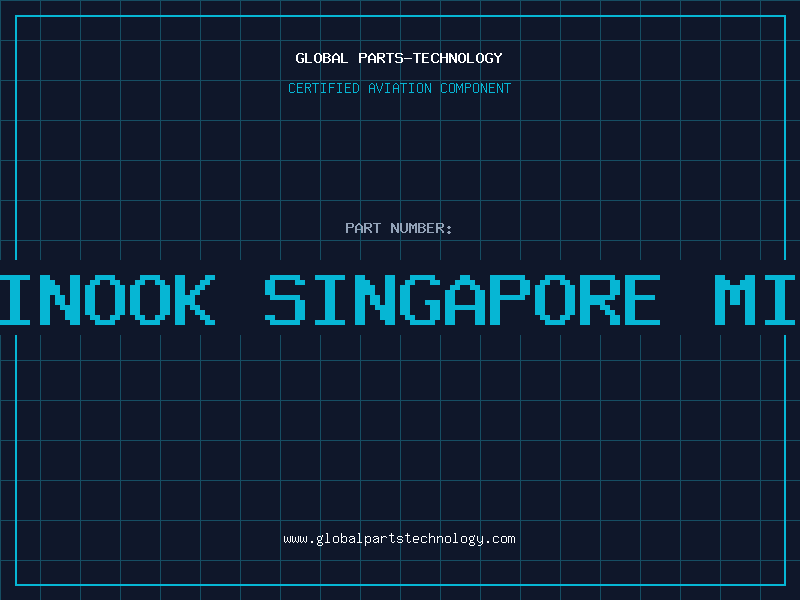Click the PART NUMBER: label

(399, 228)
